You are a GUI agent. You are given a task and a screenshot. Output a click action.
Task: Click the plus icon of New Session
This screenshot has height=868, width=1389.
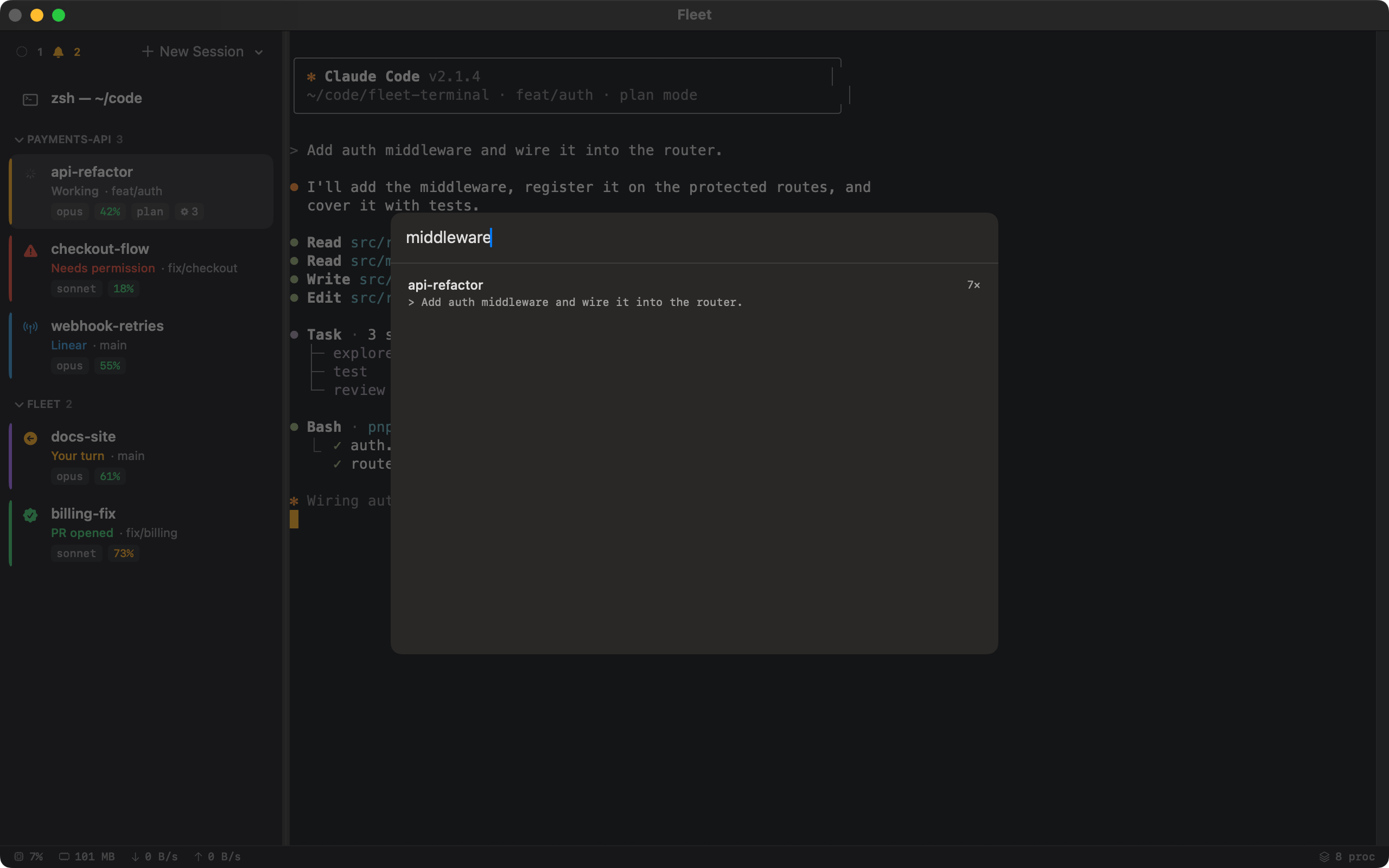(148, 52)
